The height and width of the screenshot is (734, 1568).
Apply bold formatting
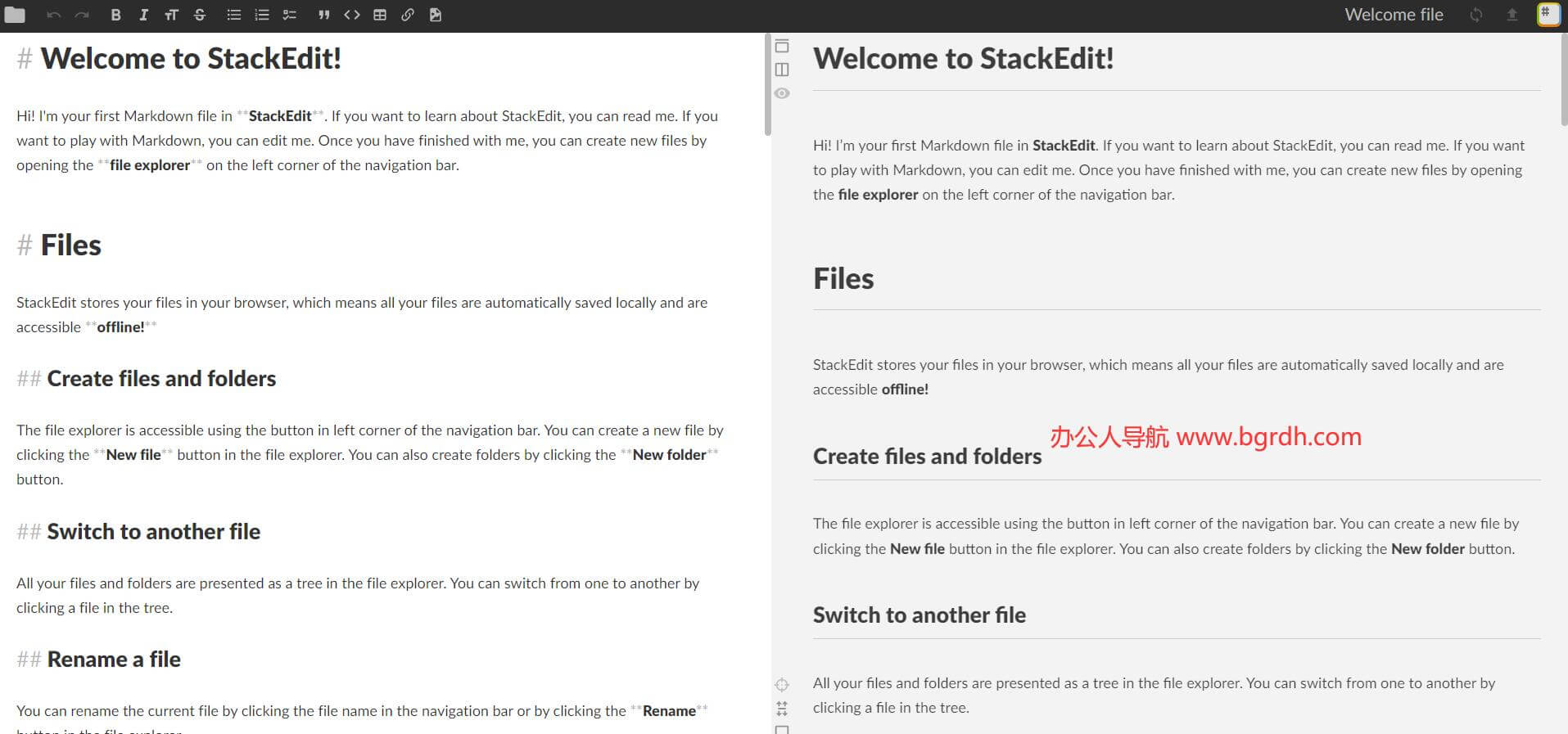tap(115, 15)
